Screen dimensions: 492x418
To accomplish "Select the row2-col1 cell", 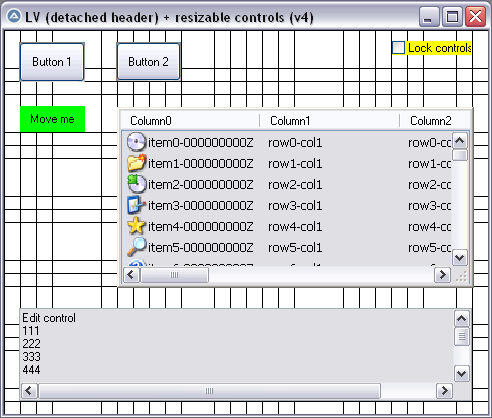I will click(x=295, y=184).
